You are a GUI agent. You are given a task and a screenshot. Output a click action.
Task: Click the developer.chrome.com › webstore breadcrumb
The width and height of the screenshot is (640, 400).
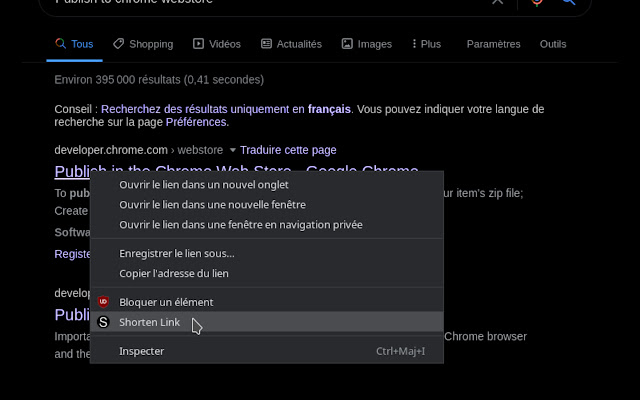pyautogui.click(x=139, y=150)
